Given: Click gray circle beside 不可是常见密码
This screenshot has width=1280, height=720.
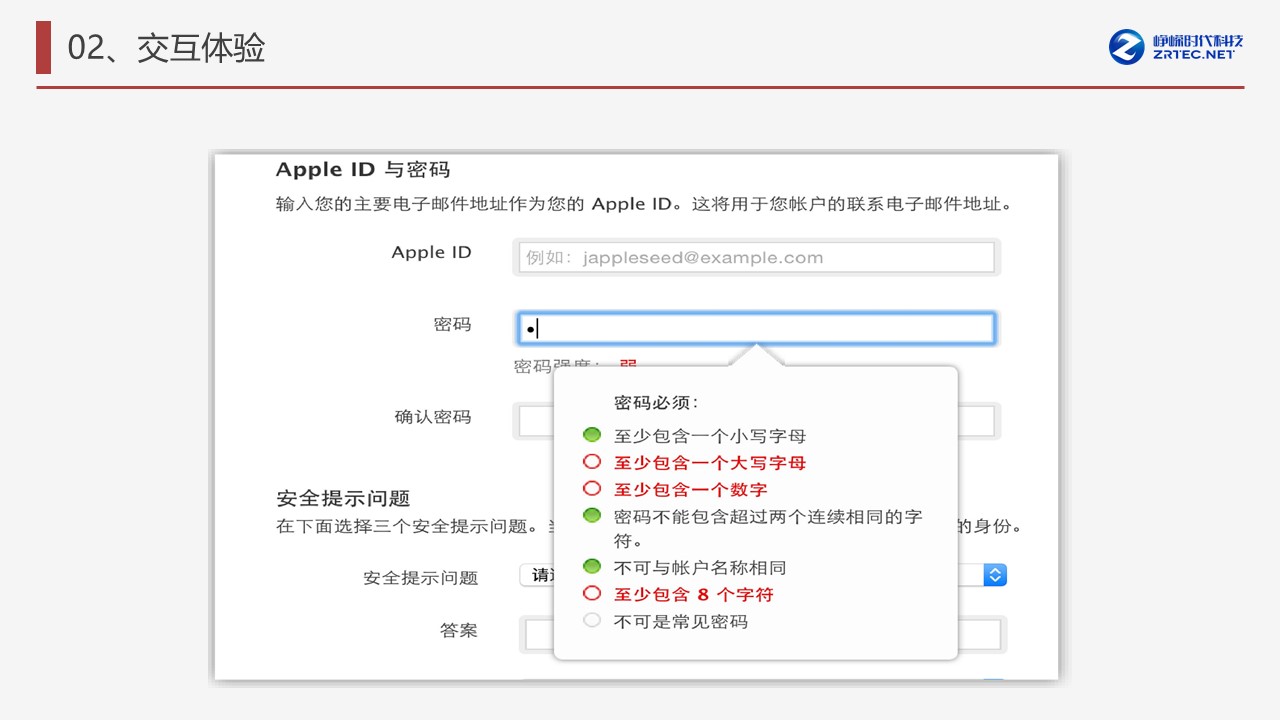Looking at the screenshot, I should tap(592, 621).
